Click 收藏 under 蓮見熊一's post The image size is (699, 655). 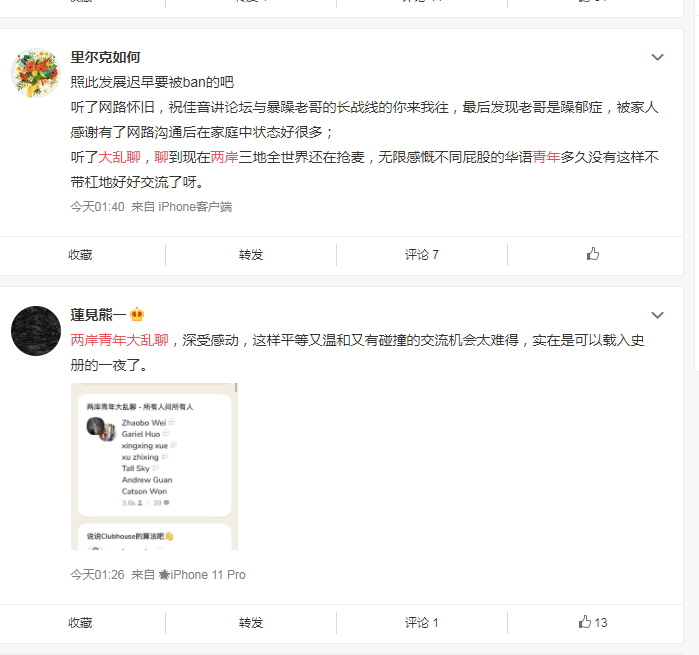pyautogui.click(x=80, y=622)
